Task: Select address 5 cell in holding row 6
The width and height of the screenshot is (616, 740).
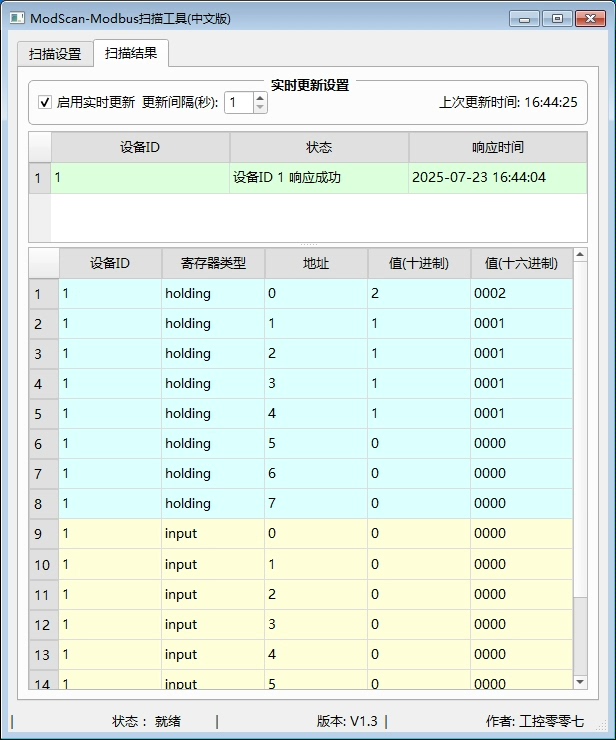Action: coord(316,444)
